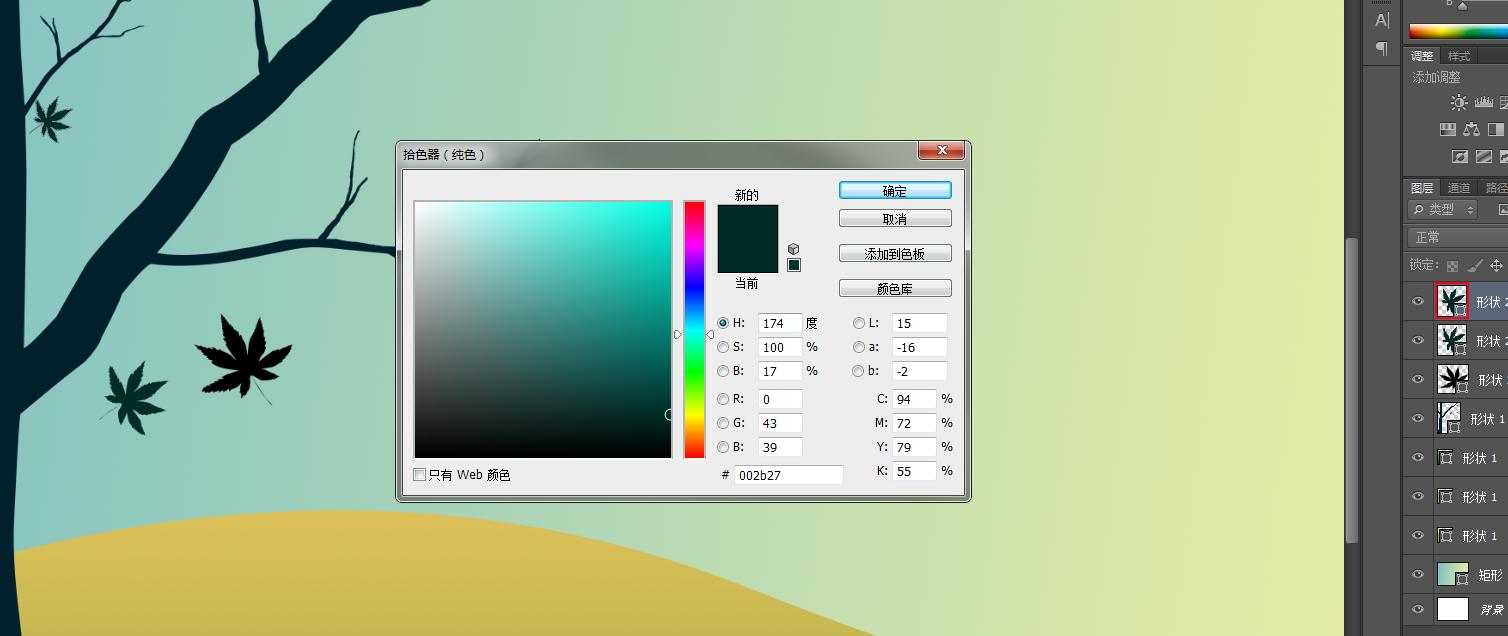Click the lock position move icon
This screenshot has height=636, width=1508.
1496,266
